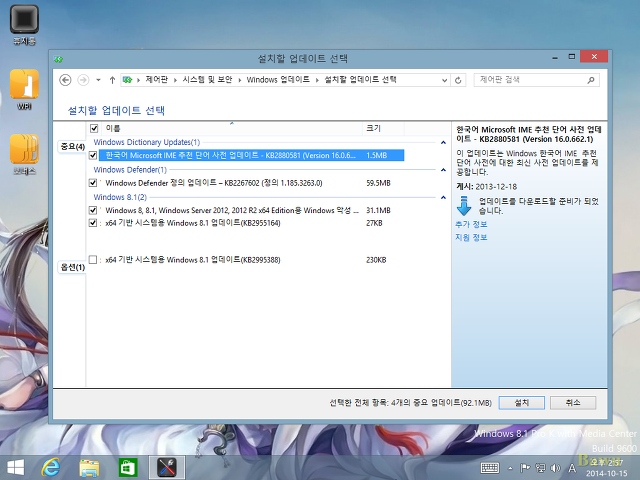This screenshot has height=480, width=640.
Task: Uncheck the Windows 악성 소프트웨어 update, 31.1MB
Action: pyautogui.click(x=93, y=211)
